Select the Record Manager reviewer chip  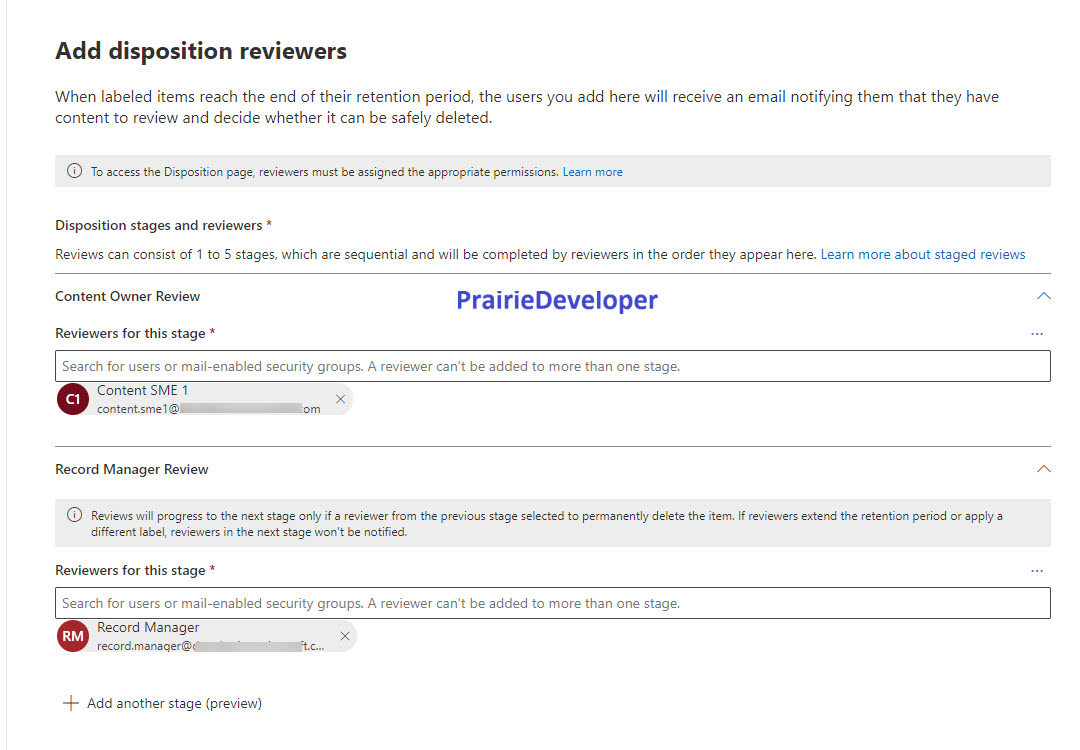tap(206, 636)
